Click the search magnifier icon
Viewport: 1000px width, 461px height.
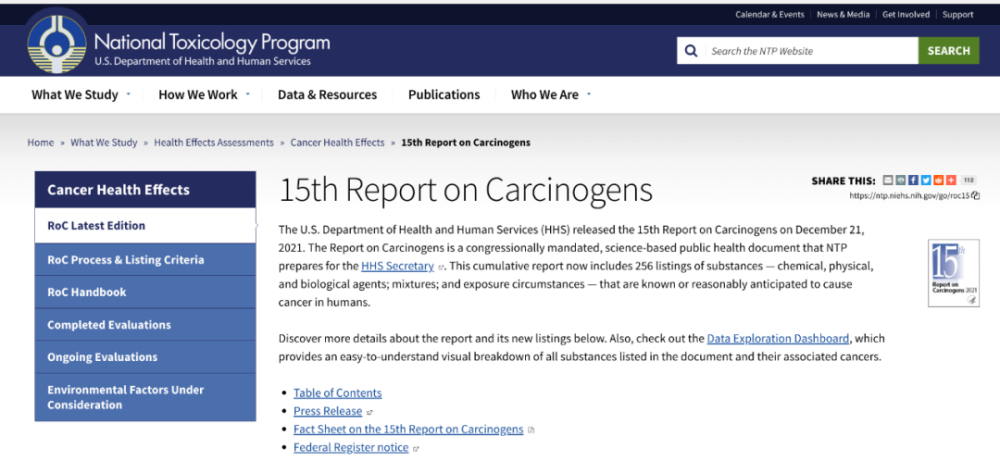coord(691,50)
